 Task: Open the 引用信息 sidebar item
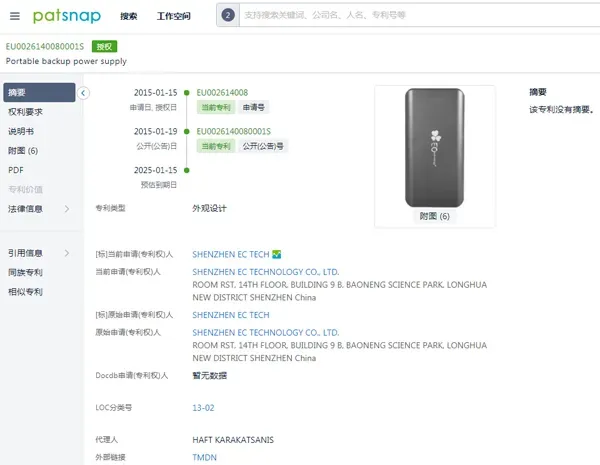[x=26, y=253]
